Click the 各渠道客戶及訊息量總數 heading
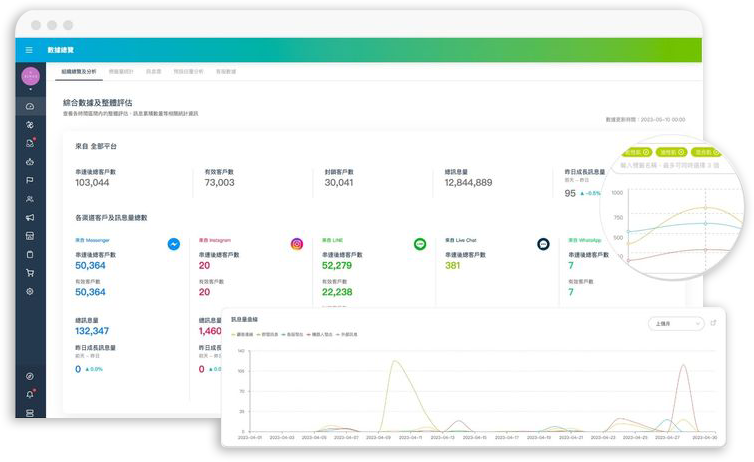Viewport: 754px width, 462px height. click(x=111, y=218)
